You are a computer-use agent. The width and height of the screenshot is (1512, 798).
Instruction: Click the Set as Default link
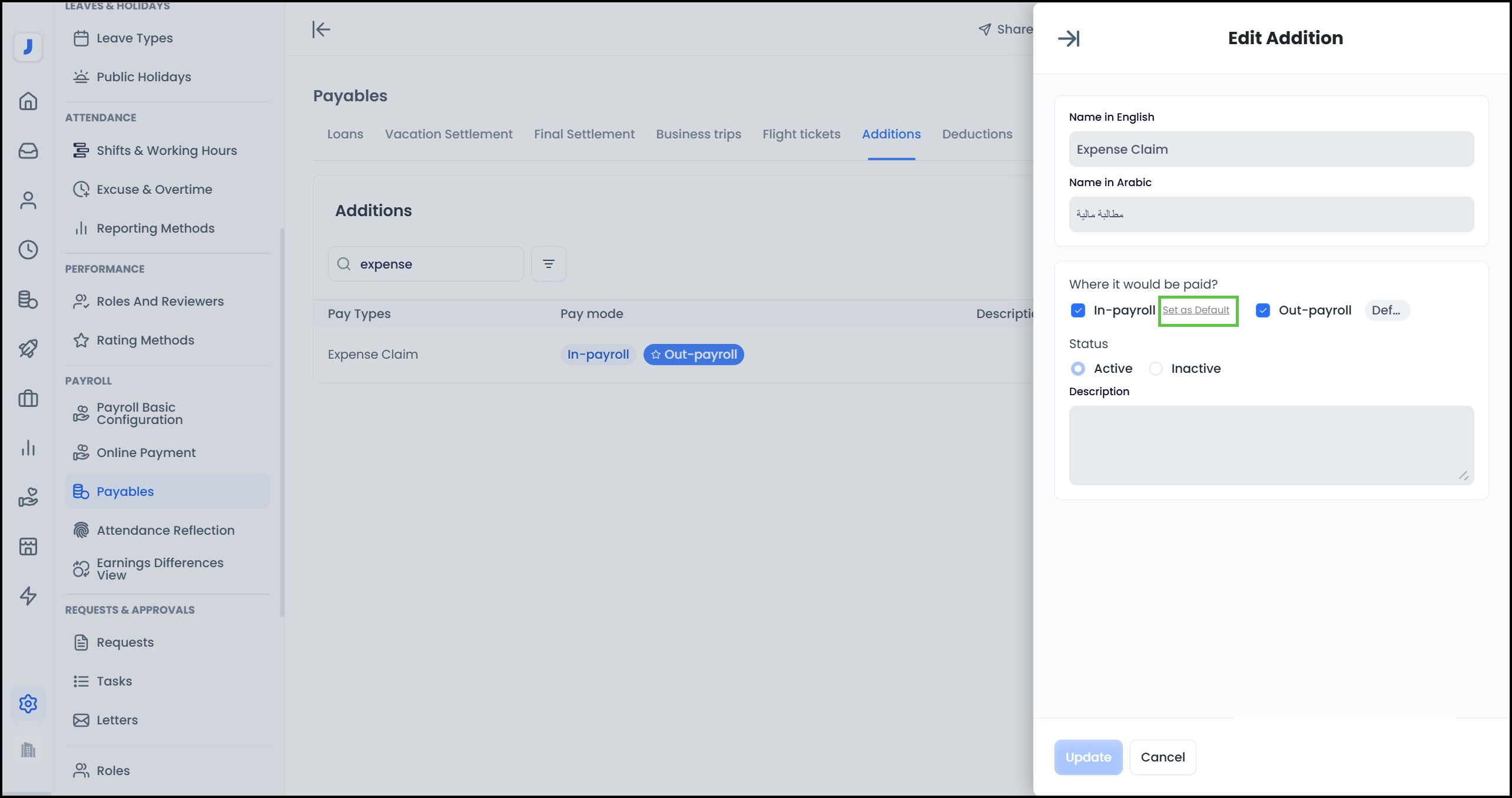tap(1195, 310)
